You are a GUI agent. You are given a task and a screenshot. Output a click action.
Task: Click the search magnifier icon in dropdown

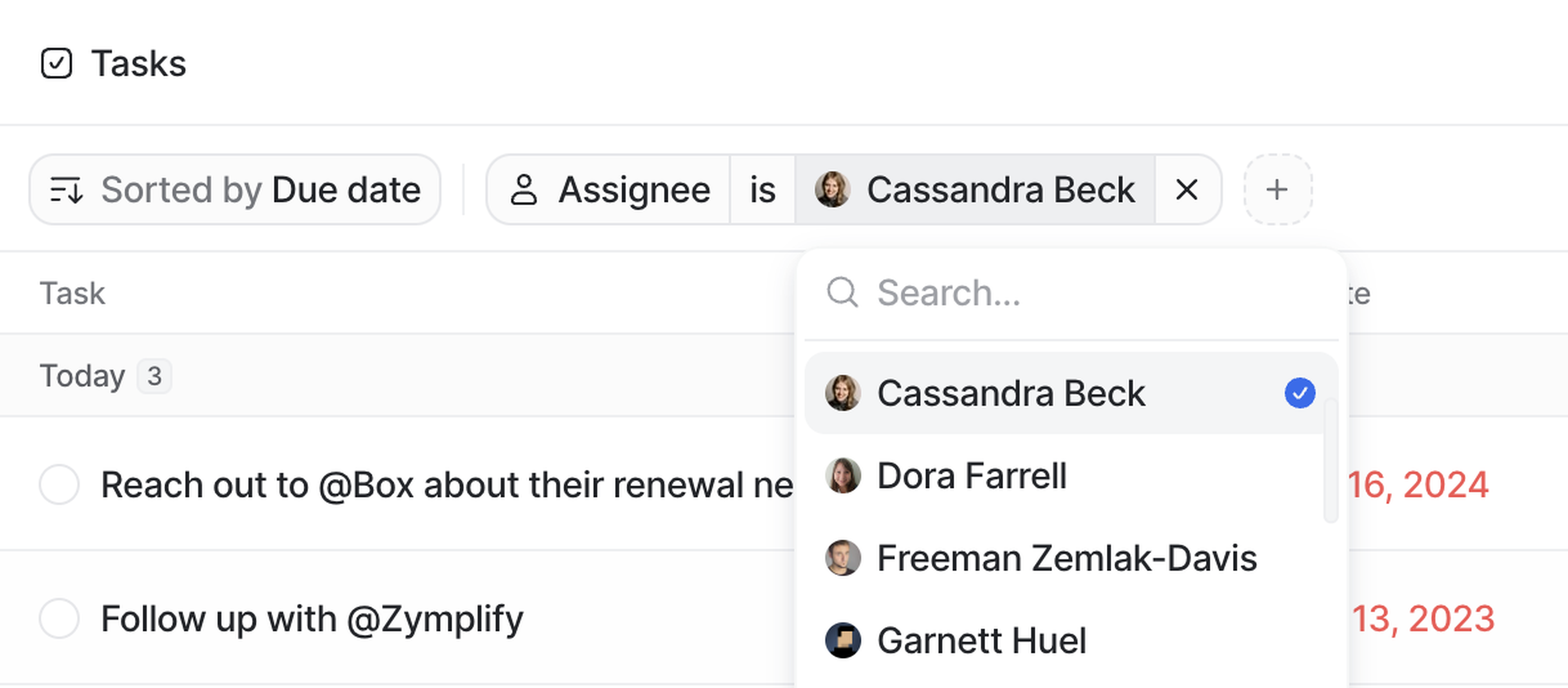[842, 293]
